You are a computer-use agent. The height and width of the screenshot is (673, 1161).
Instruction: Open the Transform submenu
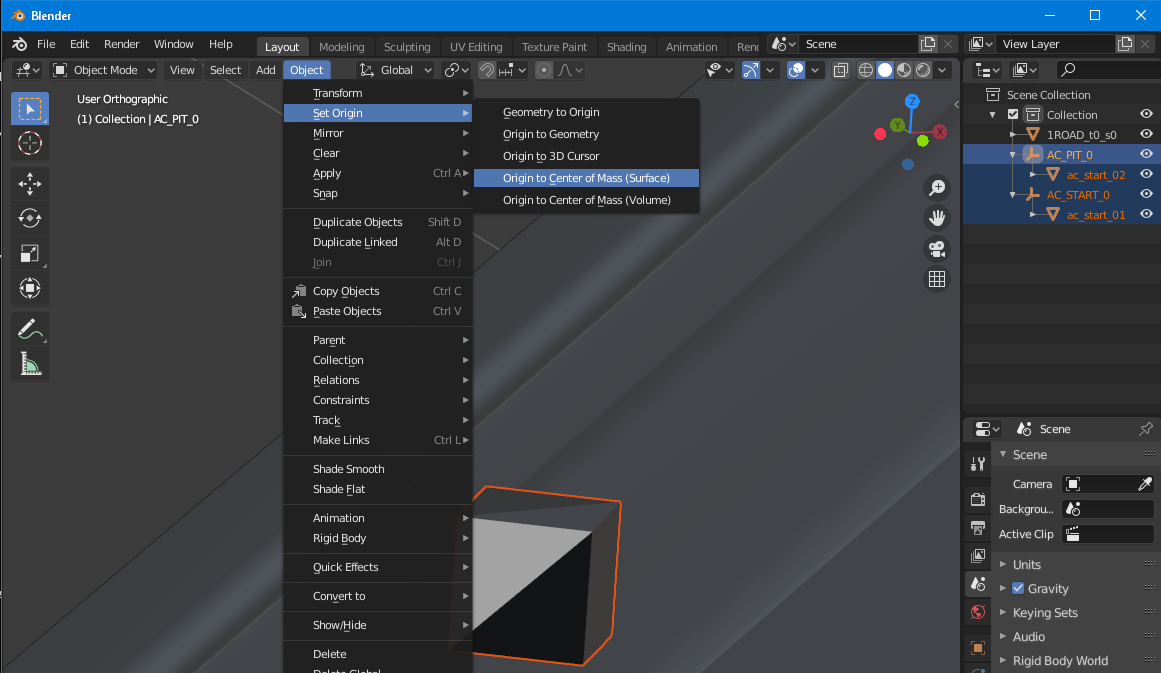[x=378, y=93]
